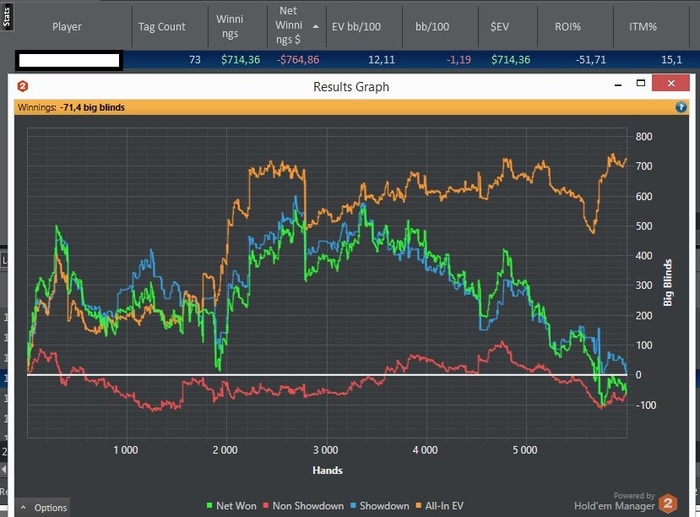Select the Net Winnings cell -$764,86
This screenshot has height=517, width=700.
298,59
